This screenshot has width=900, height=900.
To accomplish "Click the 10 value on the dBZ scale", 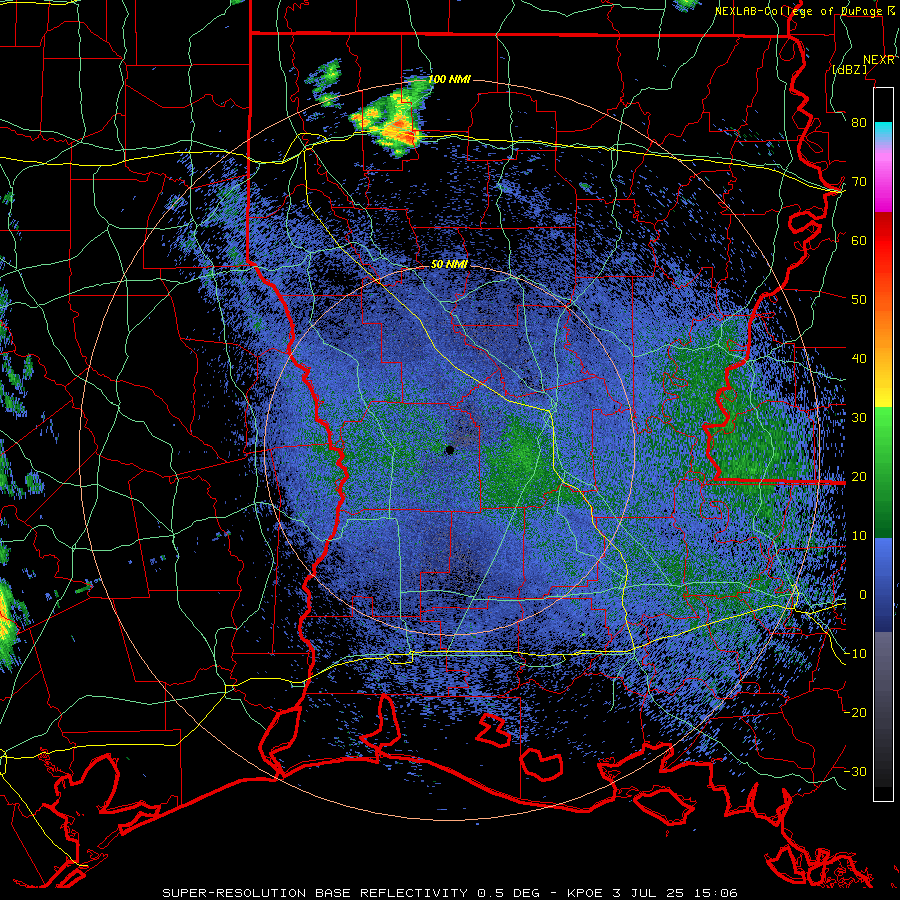I will (859, 536).
